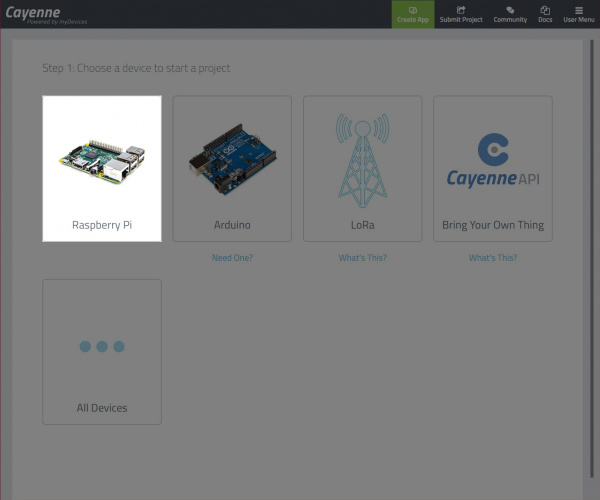Open What's This? link under LoRa
Image resolution: width=600 pixels, height=500 pixels.
(x=363, y=258)
